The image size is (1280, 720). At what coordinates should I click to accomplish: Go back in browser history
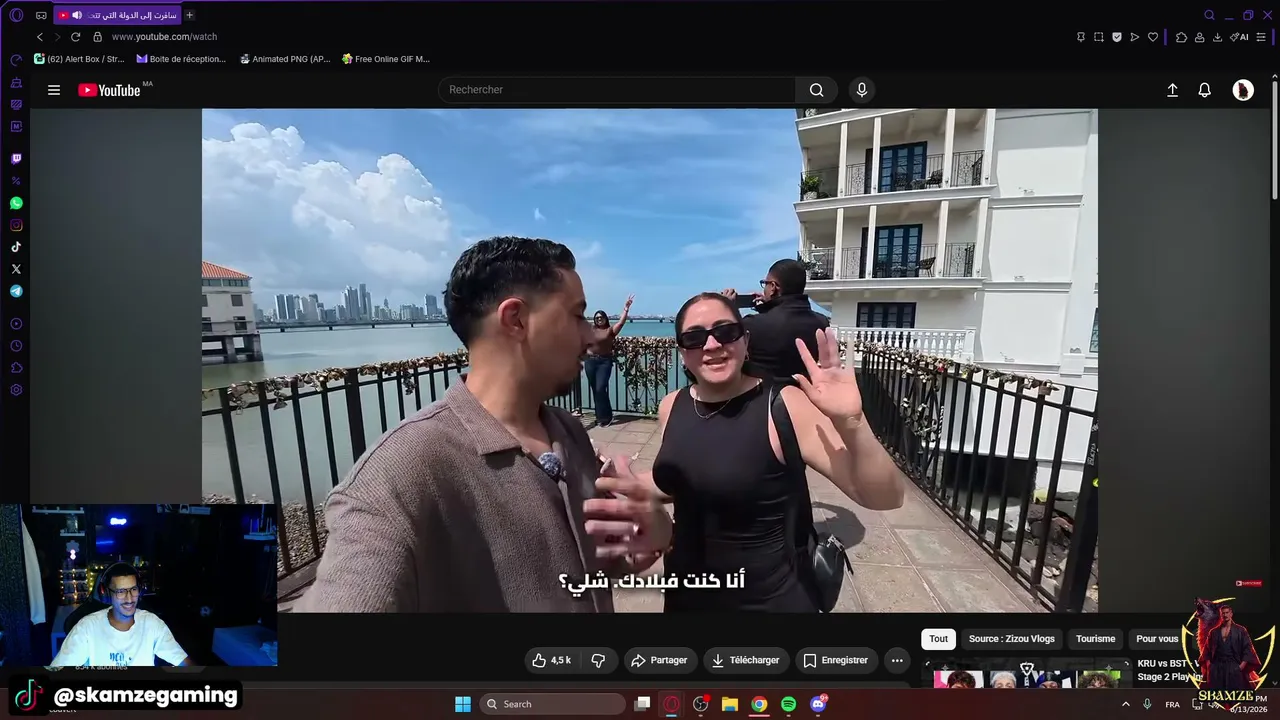click(x=40, y=37)
